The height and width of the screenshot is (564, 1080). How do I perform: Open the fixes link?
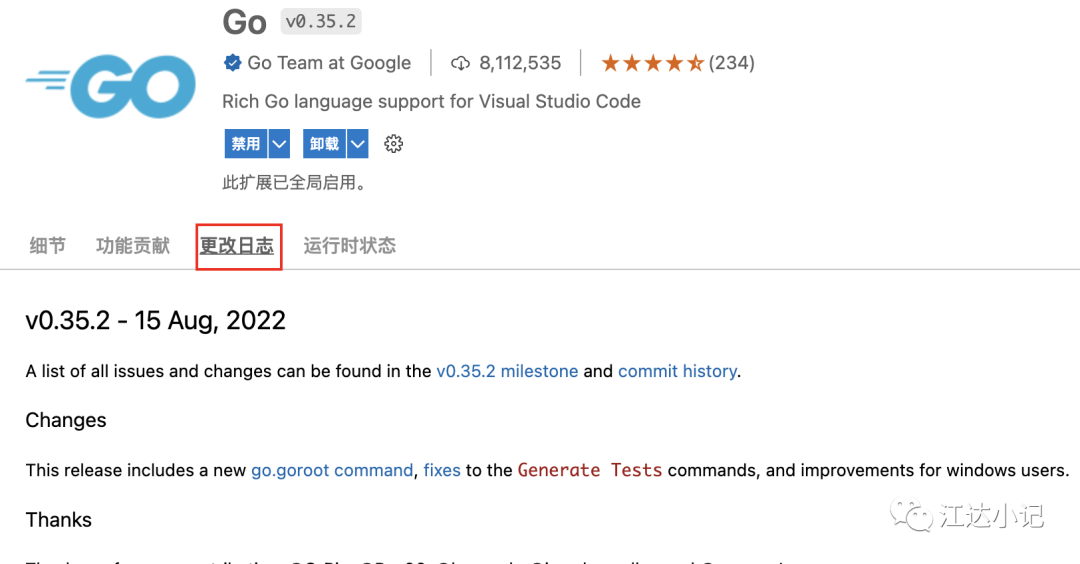point(442,470)
